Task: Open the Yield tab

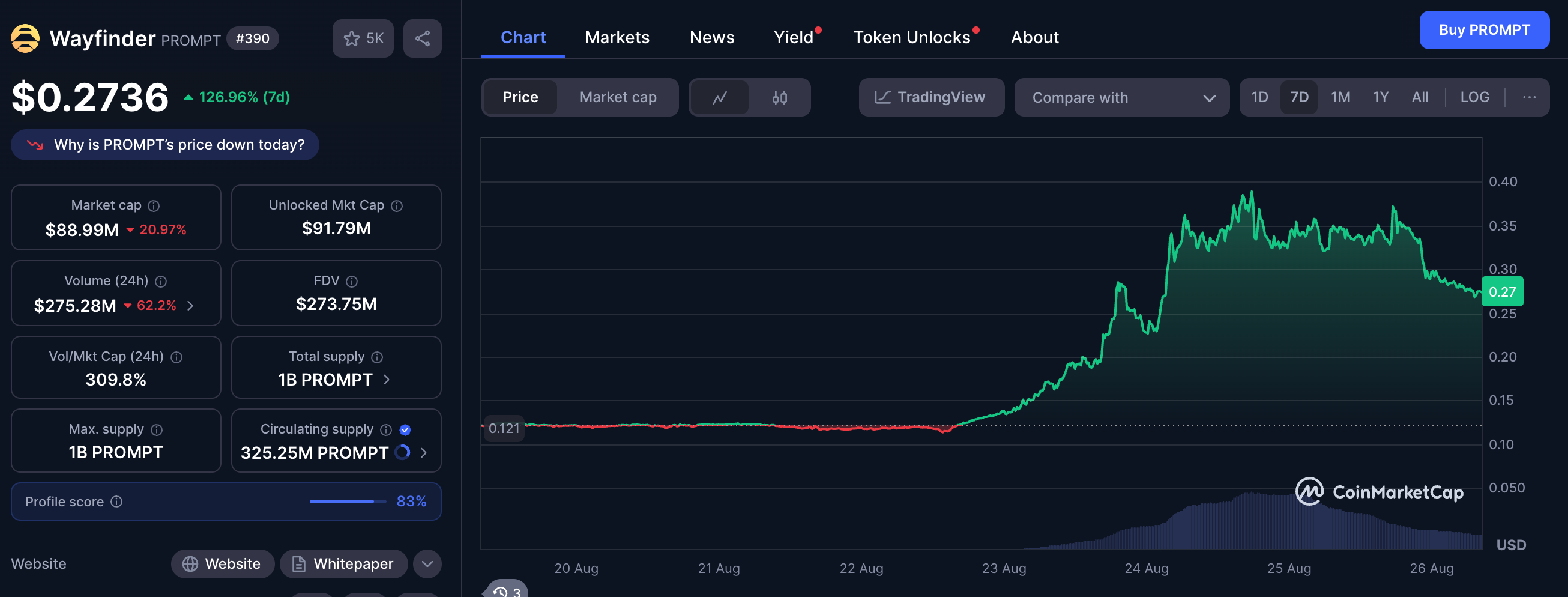Action: [794, 38]
